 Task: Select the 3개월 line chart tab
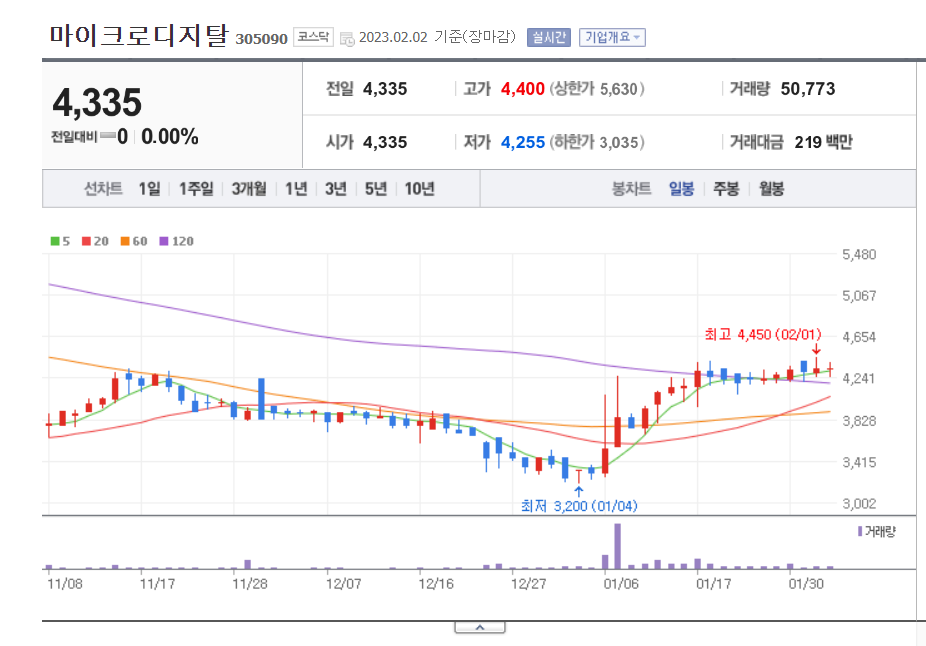(249, 189)
